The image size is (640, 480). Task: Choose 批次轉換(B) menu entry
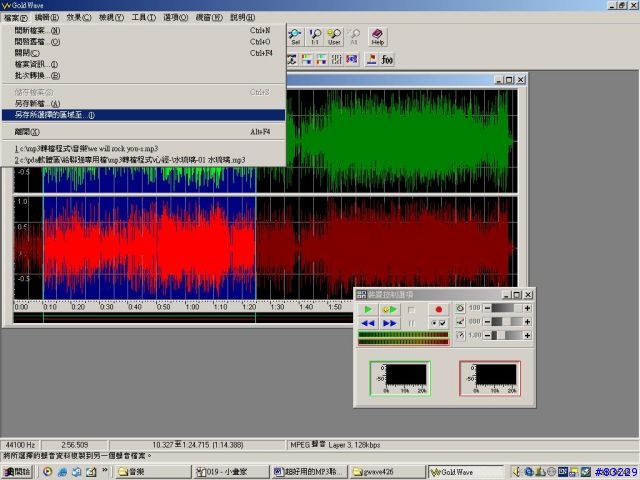pos(143,76)
